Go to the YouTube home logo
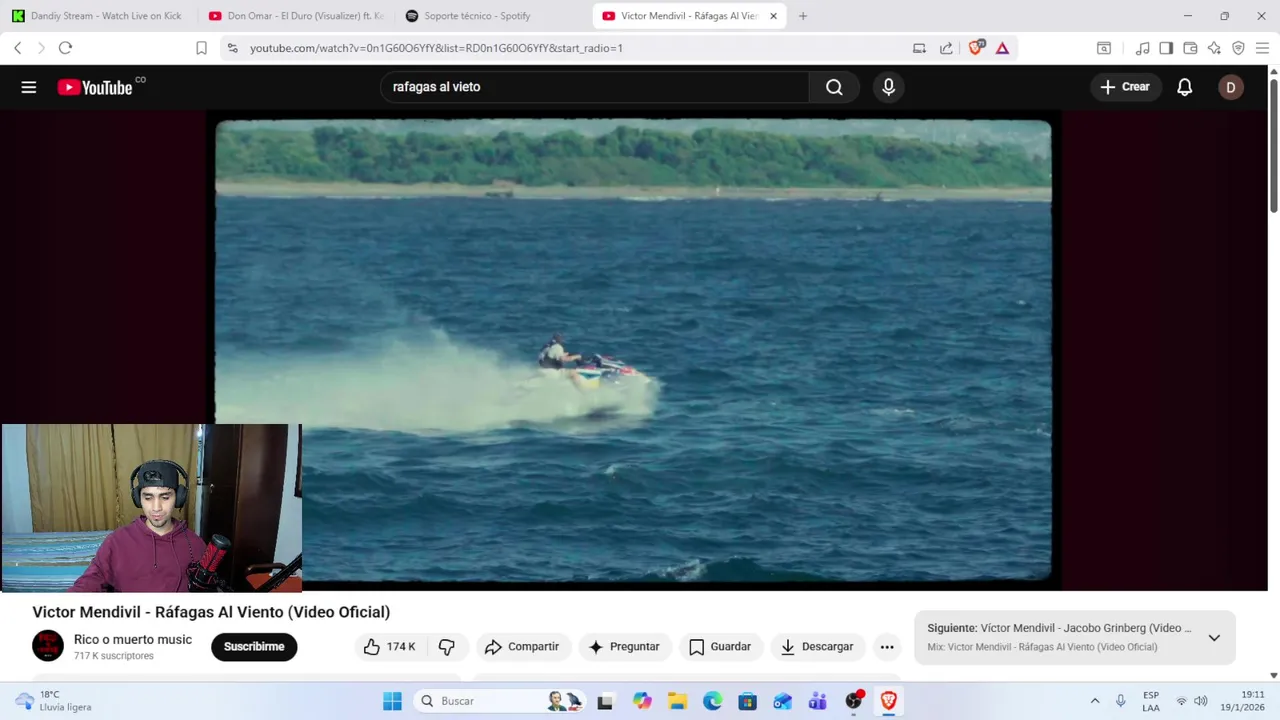 [x=94, y=87]
